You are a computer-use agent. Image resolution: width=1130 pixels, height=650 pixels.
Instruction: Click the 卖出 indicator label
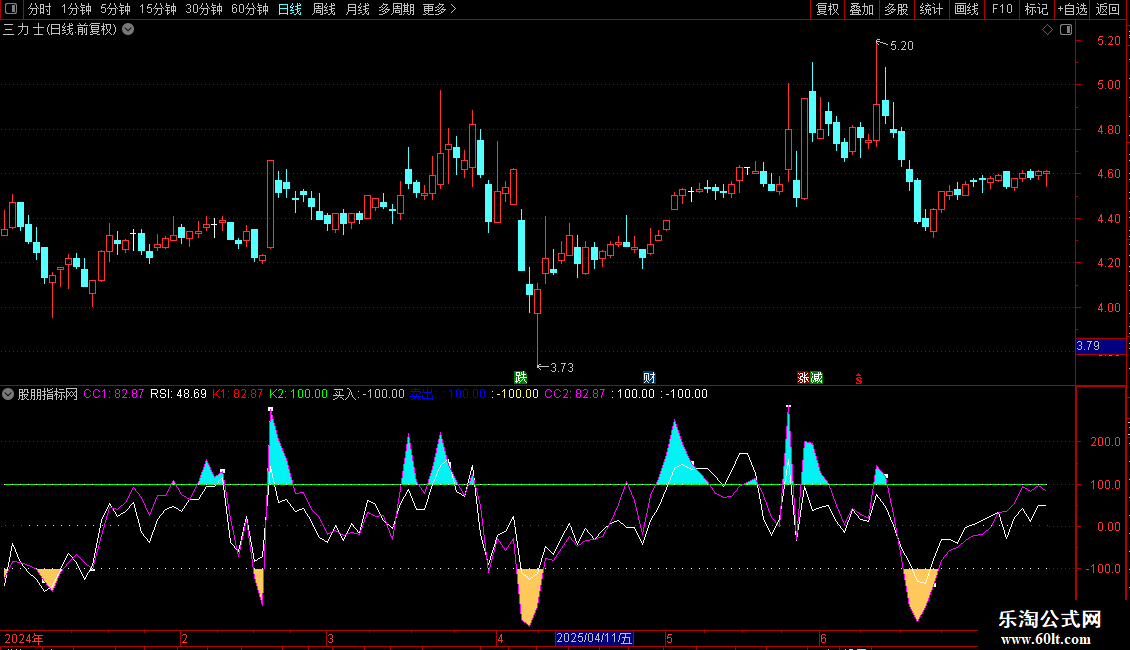click(x=422, y=394)
